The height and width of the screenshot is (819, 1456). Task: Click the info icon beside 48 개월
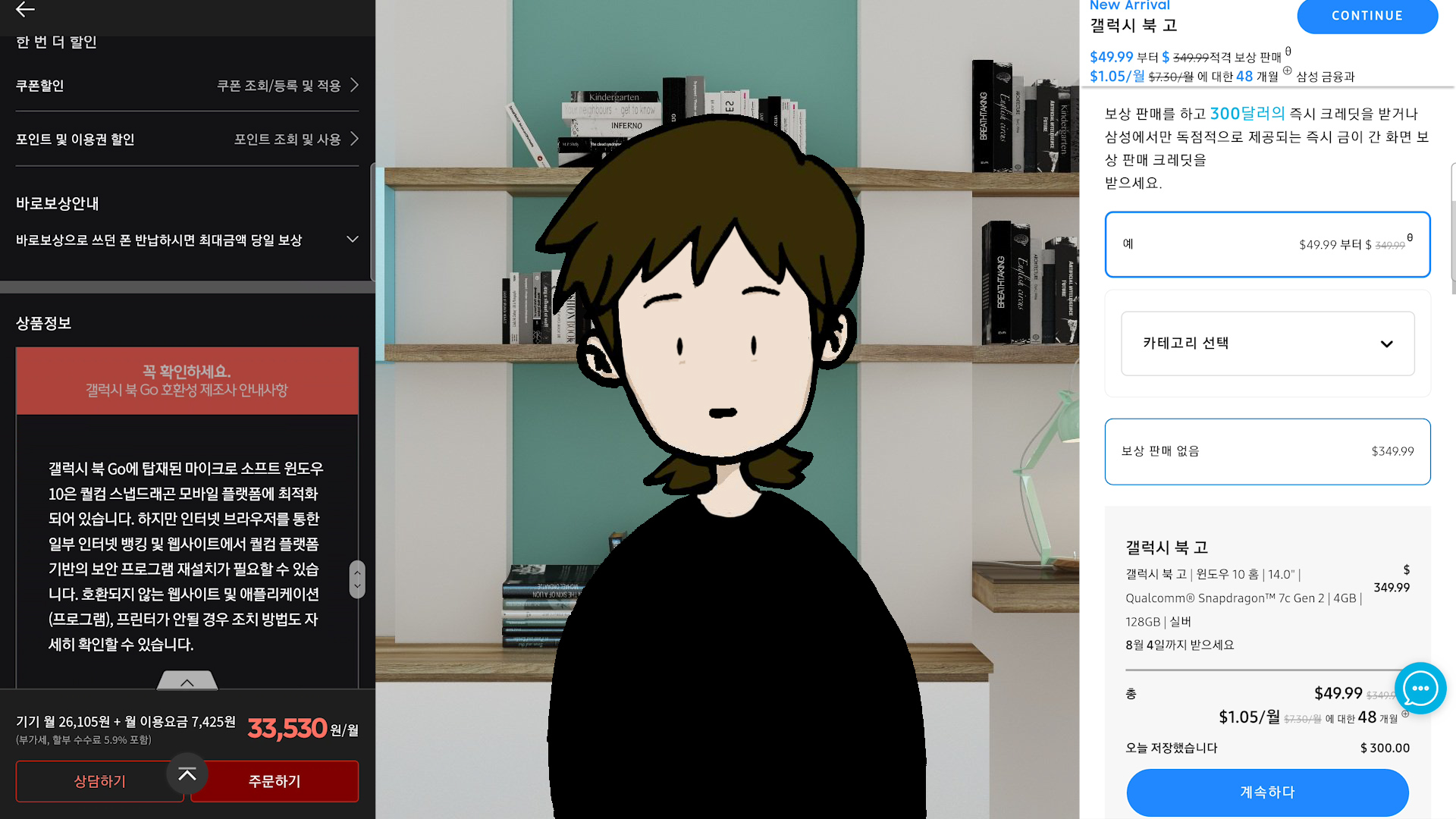pos(1287,71)
